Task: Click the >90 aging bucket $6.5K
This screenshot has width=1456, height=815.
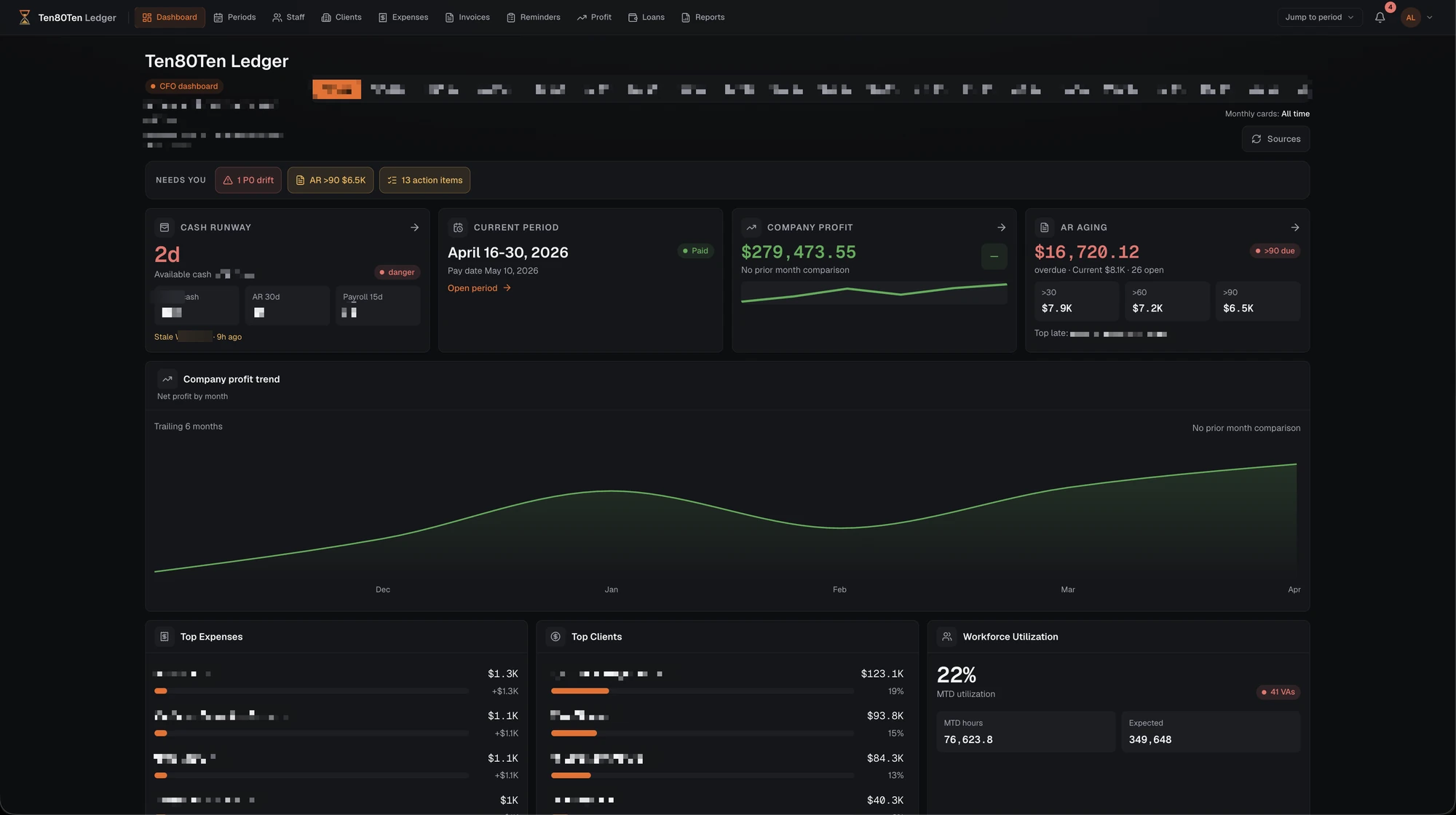Action: (x=1258, y=301)
